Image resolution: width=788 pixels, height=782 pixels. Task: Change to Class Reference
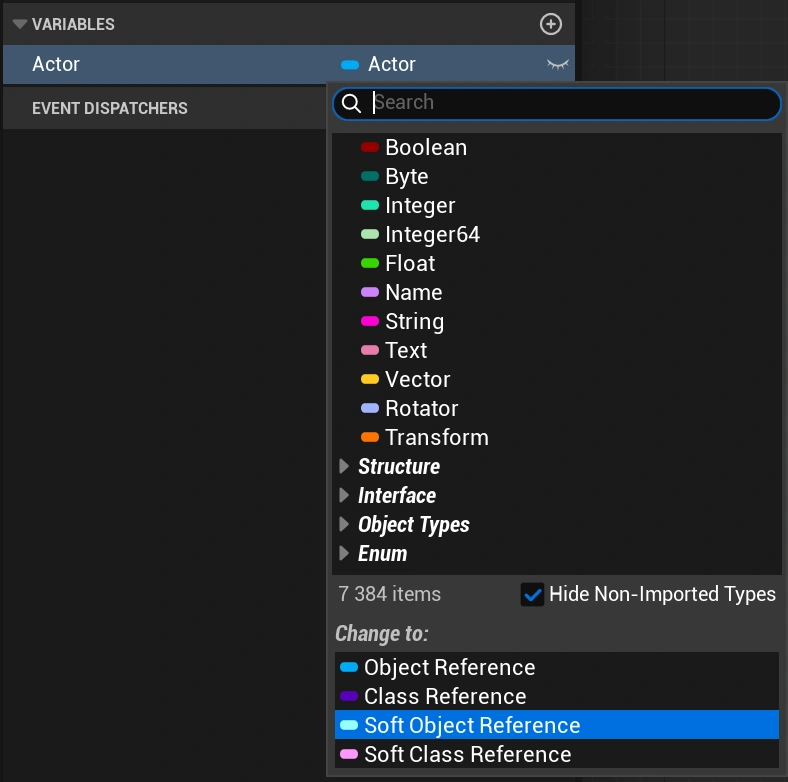click(x=557, y=697)
